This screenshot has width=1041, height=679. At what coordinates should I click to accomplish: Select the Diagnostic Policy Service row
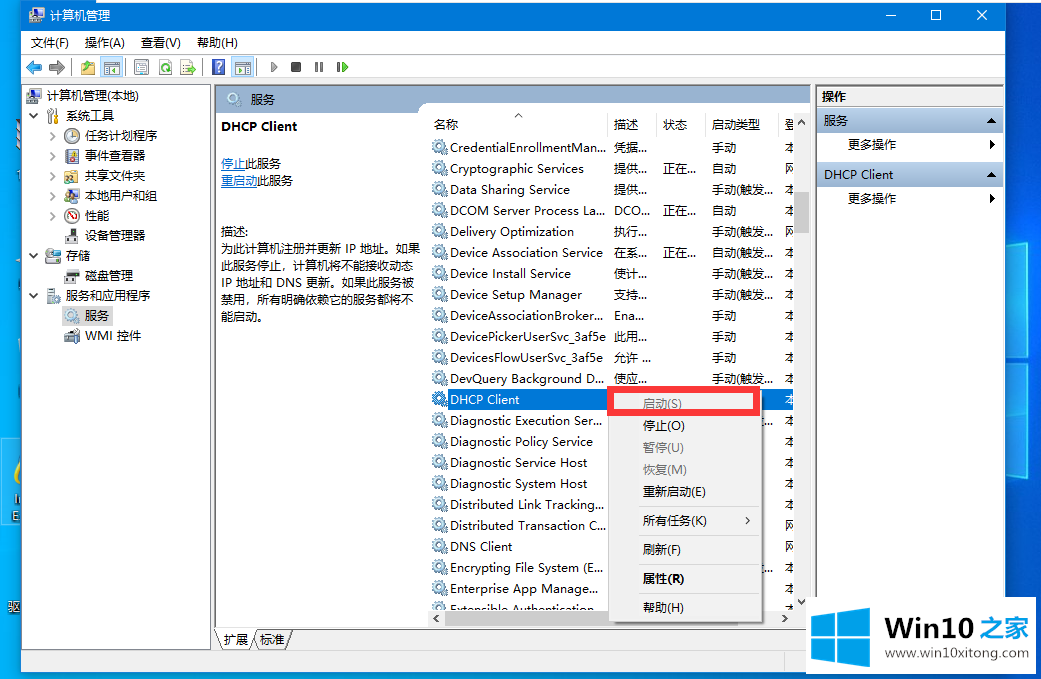click(x=519, y=441)
